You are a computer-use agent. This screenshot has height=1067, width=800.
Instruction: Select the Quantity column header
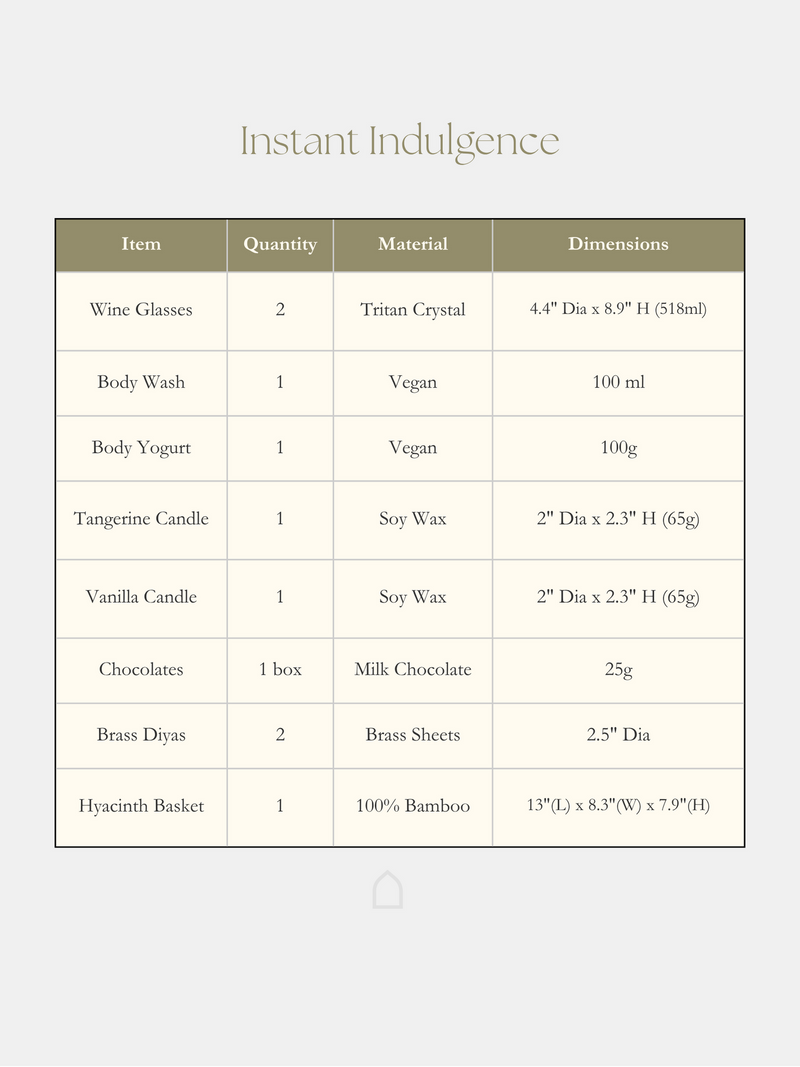(280, 244)
